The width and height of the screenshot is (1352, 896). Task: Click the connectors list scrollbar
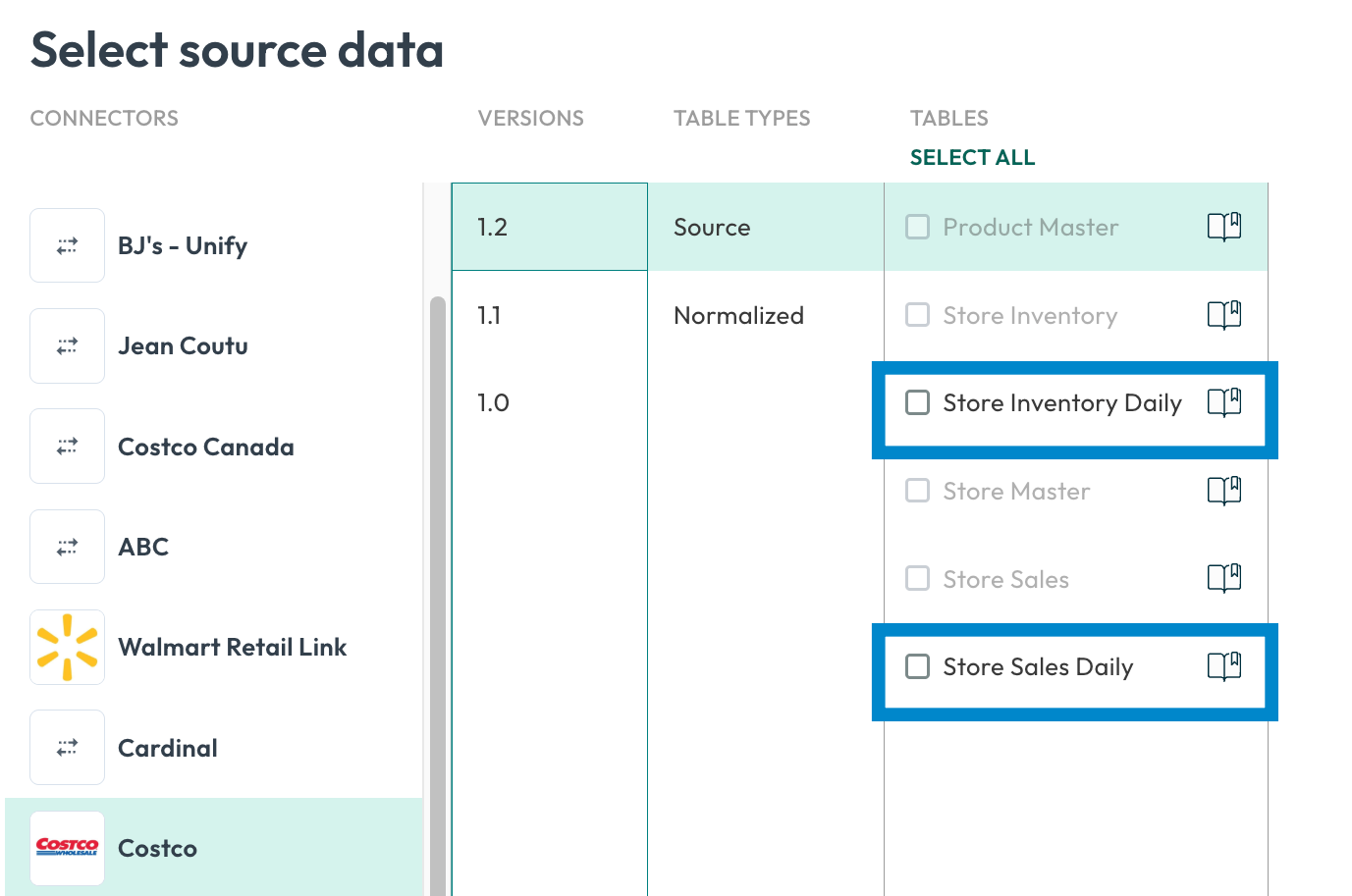pos(438,595)
